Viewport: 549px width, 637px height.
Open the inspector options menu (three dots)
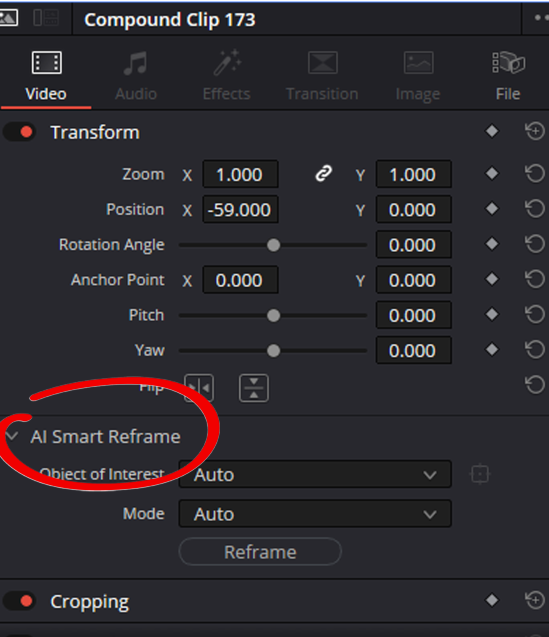click(x=541, y=18)
